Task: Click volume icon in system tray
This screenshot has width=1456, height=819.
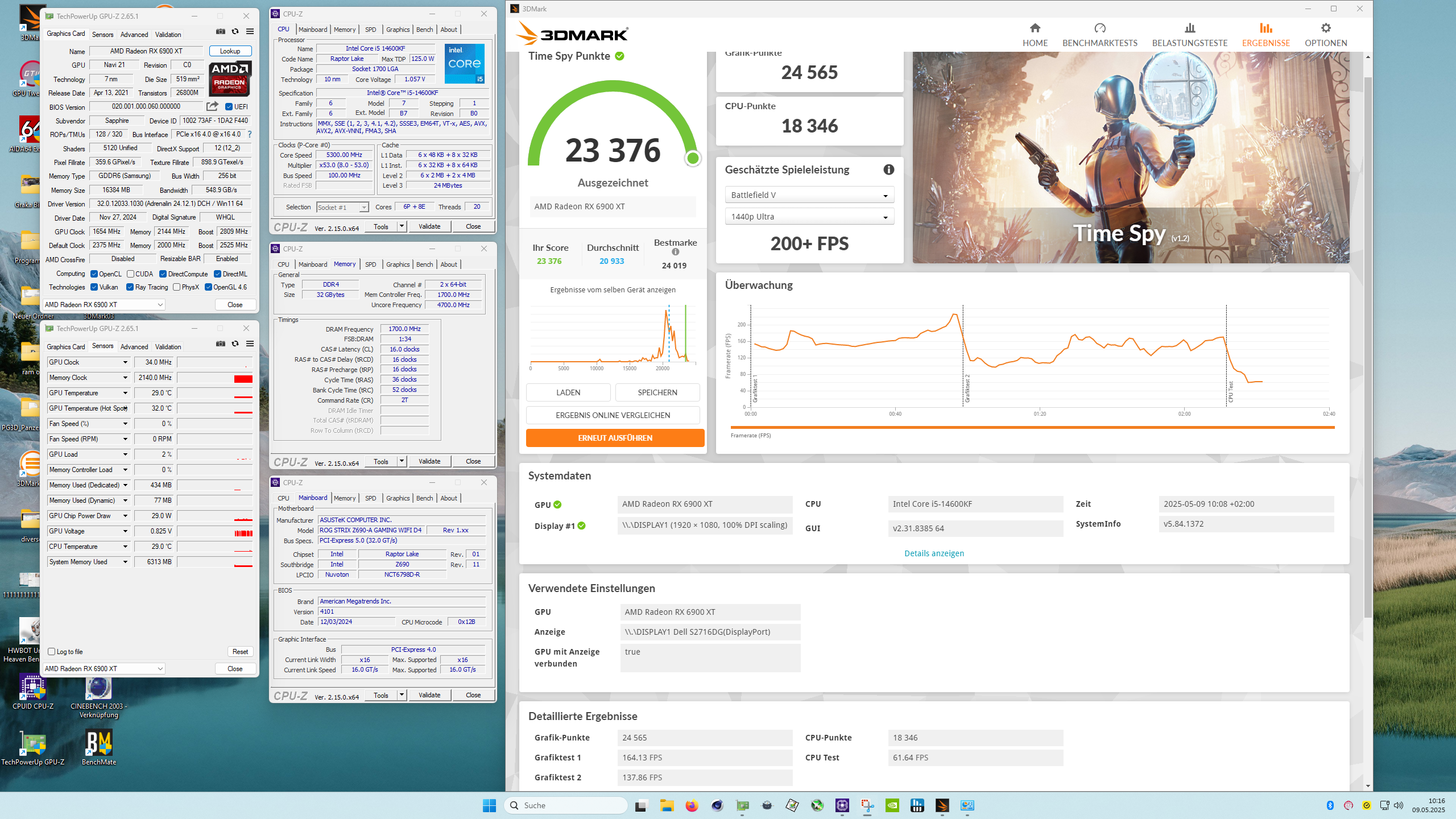Action: point(1399,805)
